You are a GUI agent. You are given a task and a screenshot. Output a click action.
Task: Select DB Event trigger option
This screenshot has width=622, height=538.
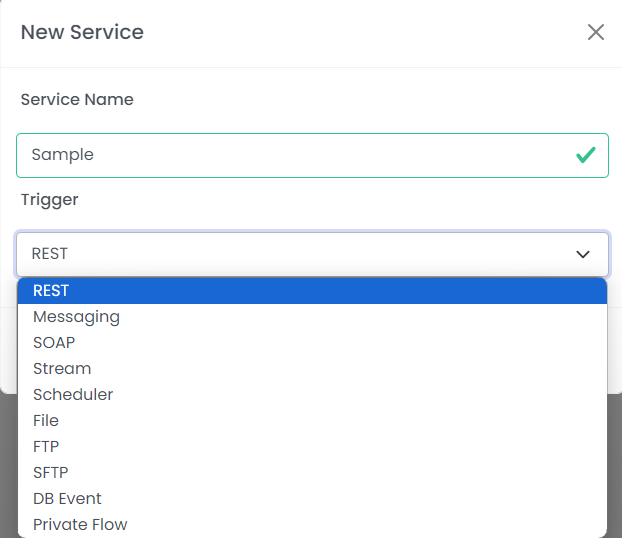[312, 499]
